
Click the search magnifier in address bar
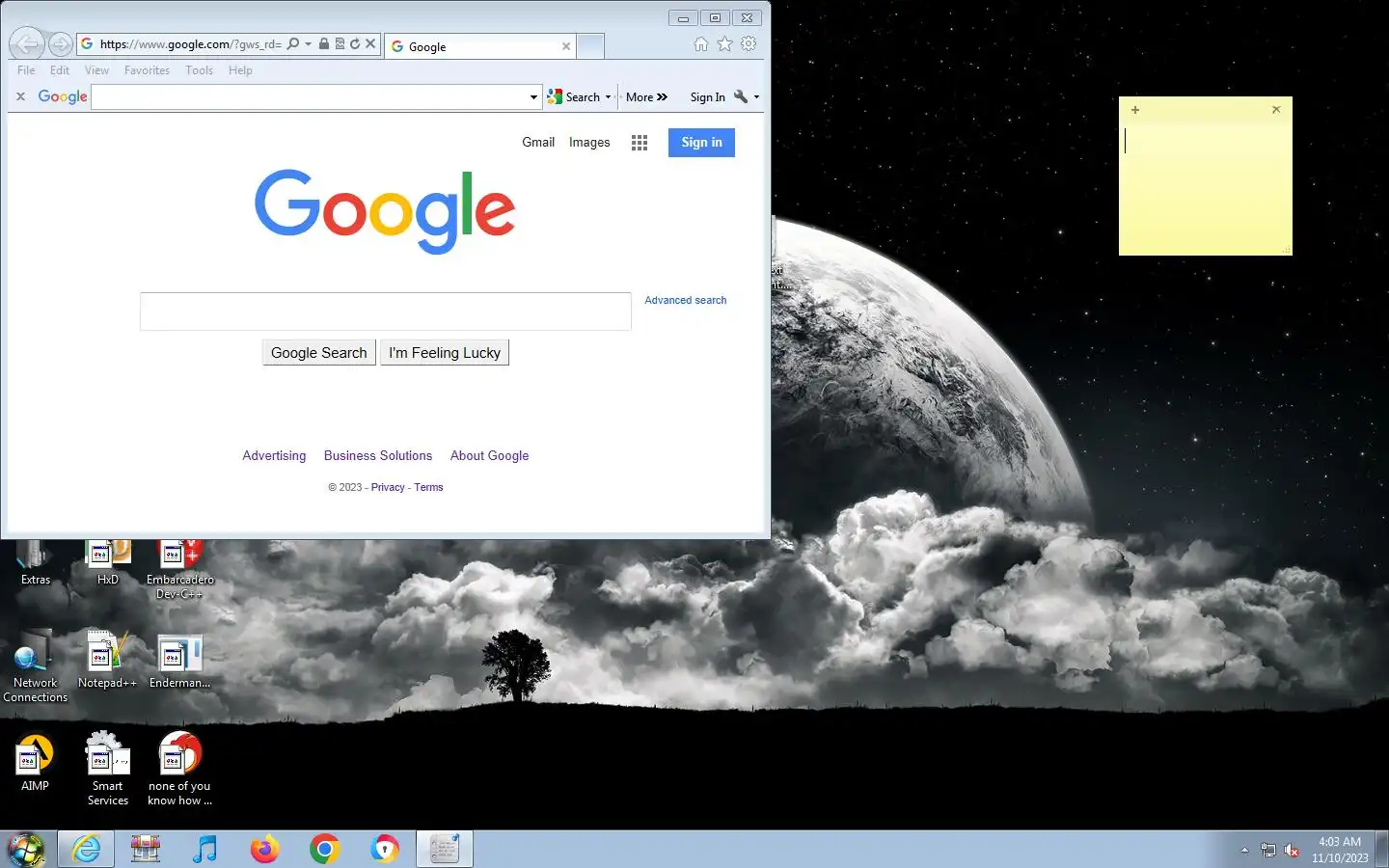pyautogui.click(x=293, y=43)
